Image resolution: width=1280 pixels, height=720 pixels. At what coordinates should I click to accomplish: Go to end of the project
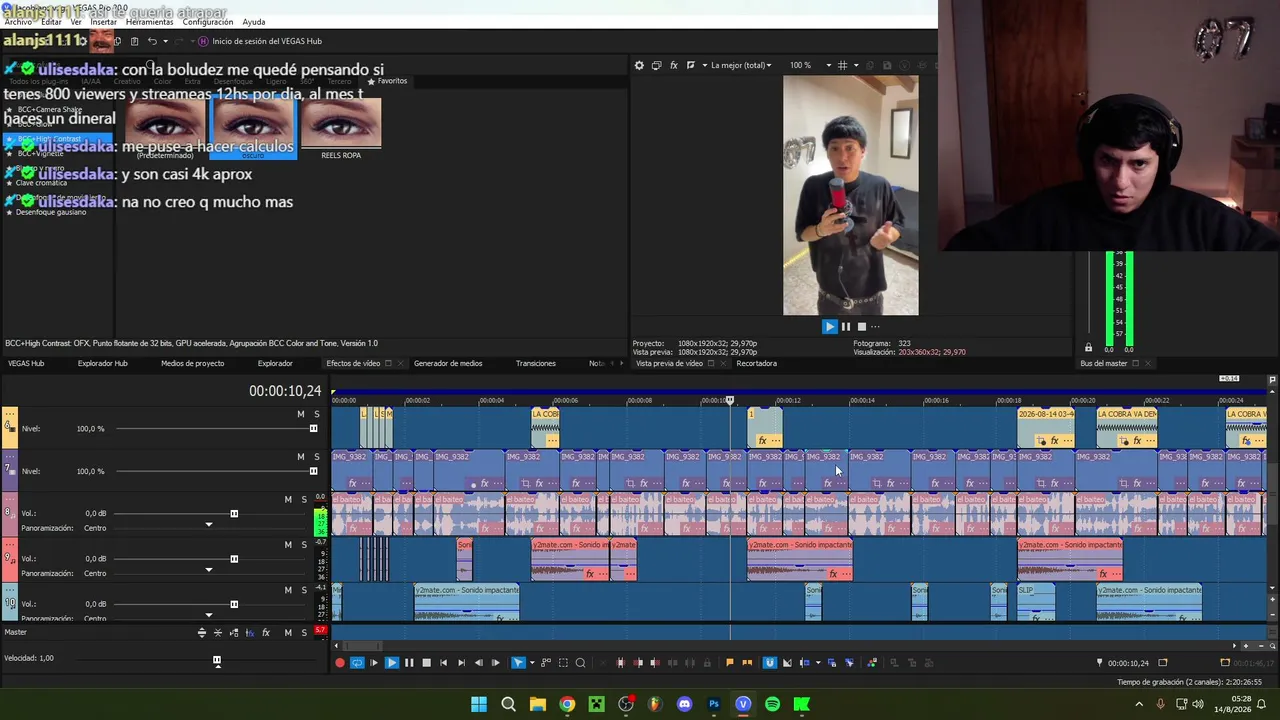point(461,662)
